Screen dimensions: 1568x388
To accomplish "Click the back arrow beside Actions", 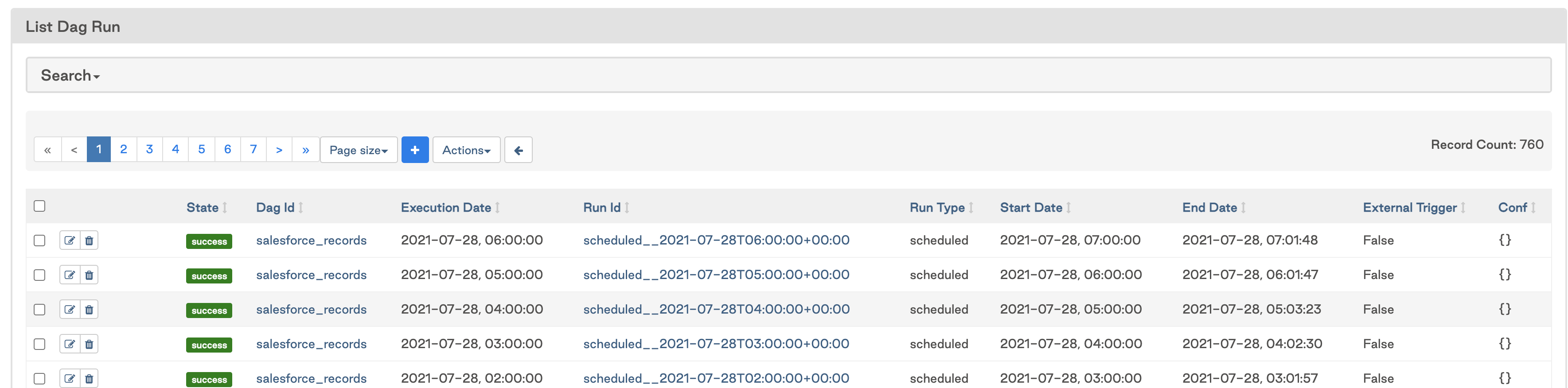I will pos(519,150).
